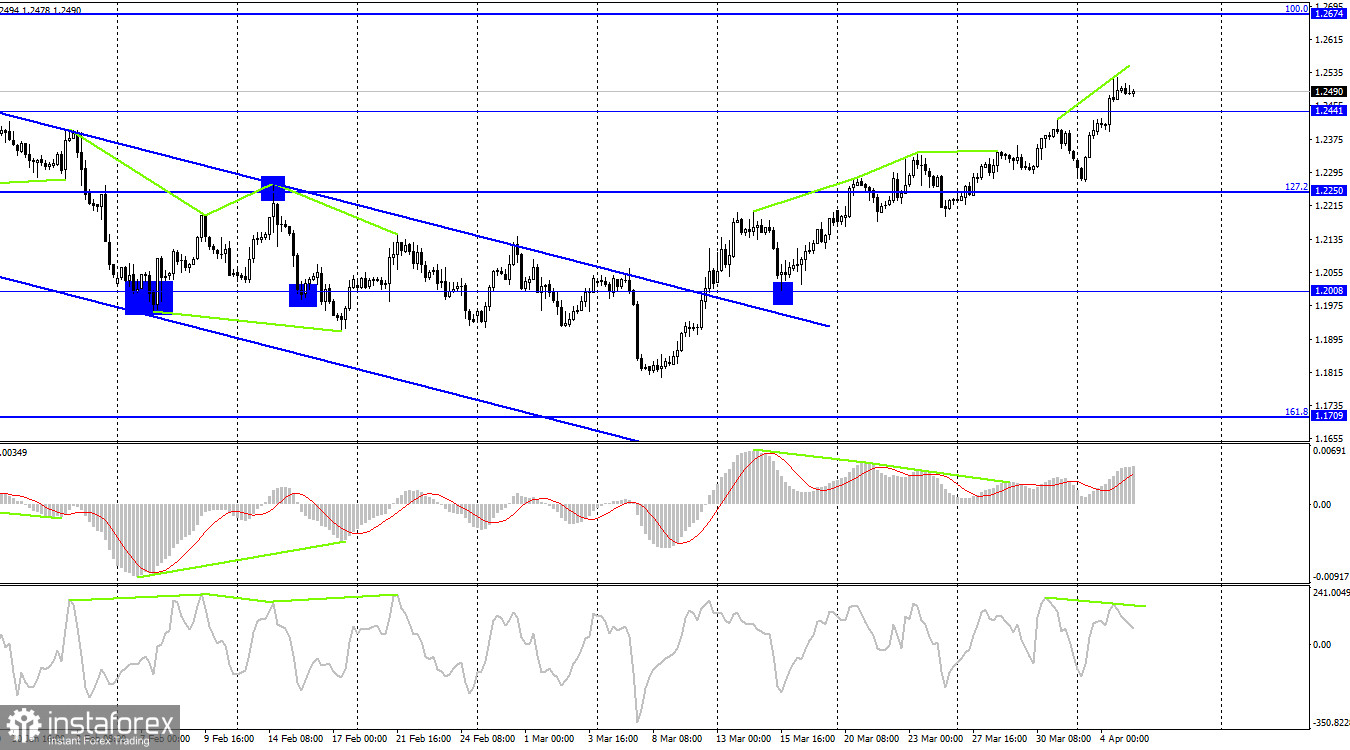1350x750 pixels.
Task: Select the 1.2250 level price tag
Action: click(x=1328, y=190)
